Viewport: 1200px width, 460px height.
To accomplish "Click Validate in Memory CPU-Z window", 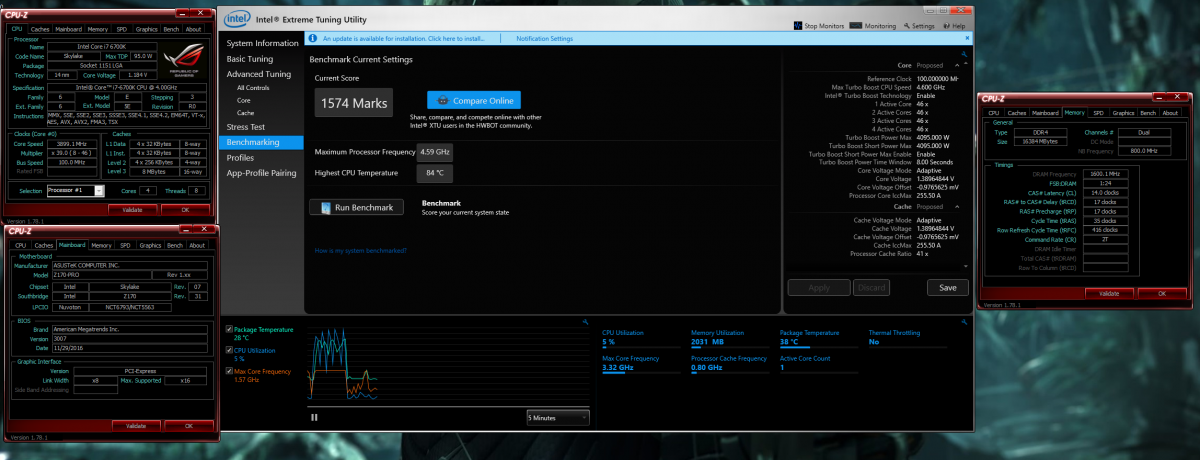I will pyautogui.click(x=1109, y=294).
